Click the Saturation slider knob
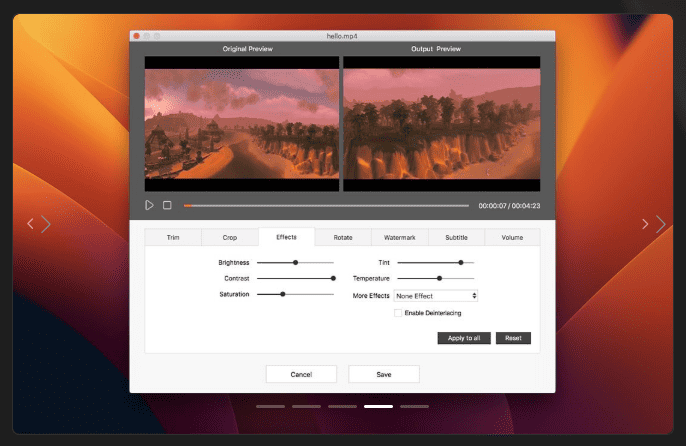This screenshot has height=446, width=686. pyautogui.click(x=283, y=294)
